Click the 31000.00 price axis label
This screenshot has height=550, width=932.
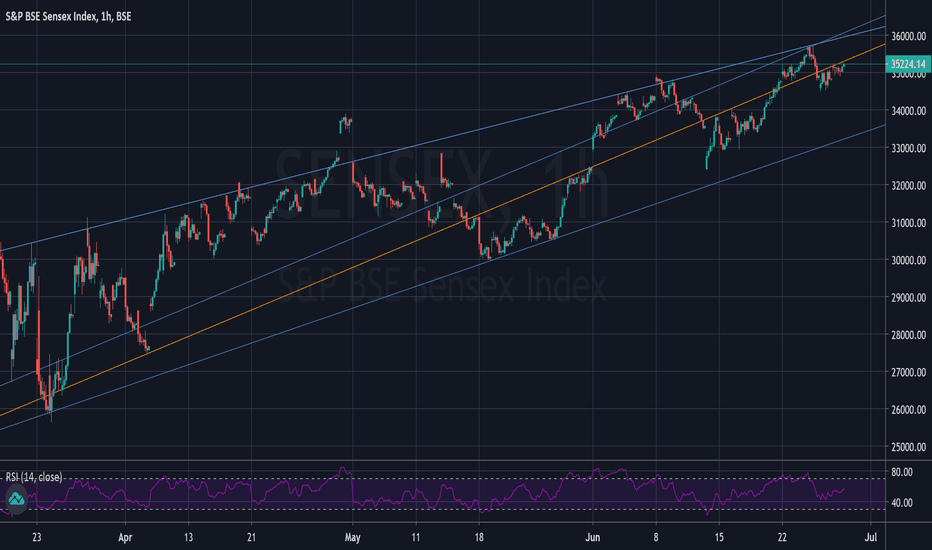point(908,223)
